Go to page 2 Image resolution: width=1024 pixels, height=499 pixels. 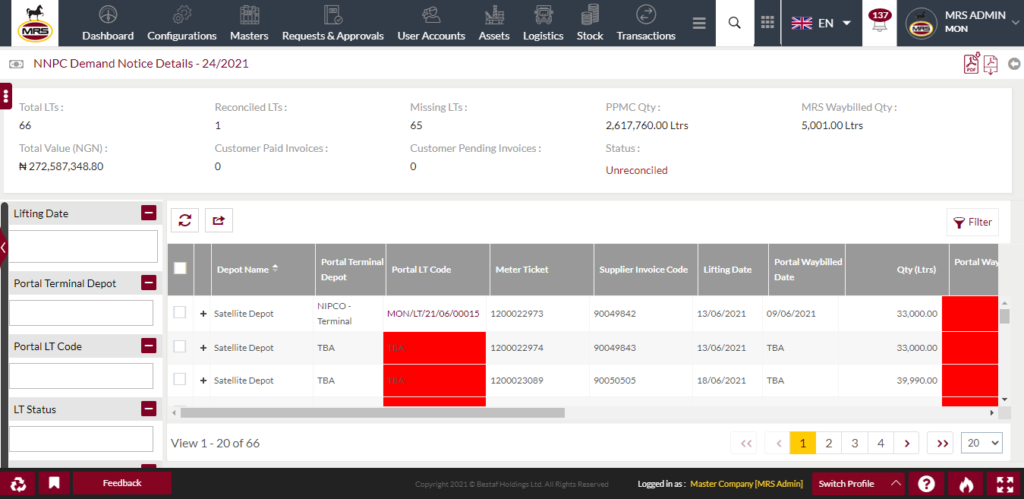(x=829, y=443)
